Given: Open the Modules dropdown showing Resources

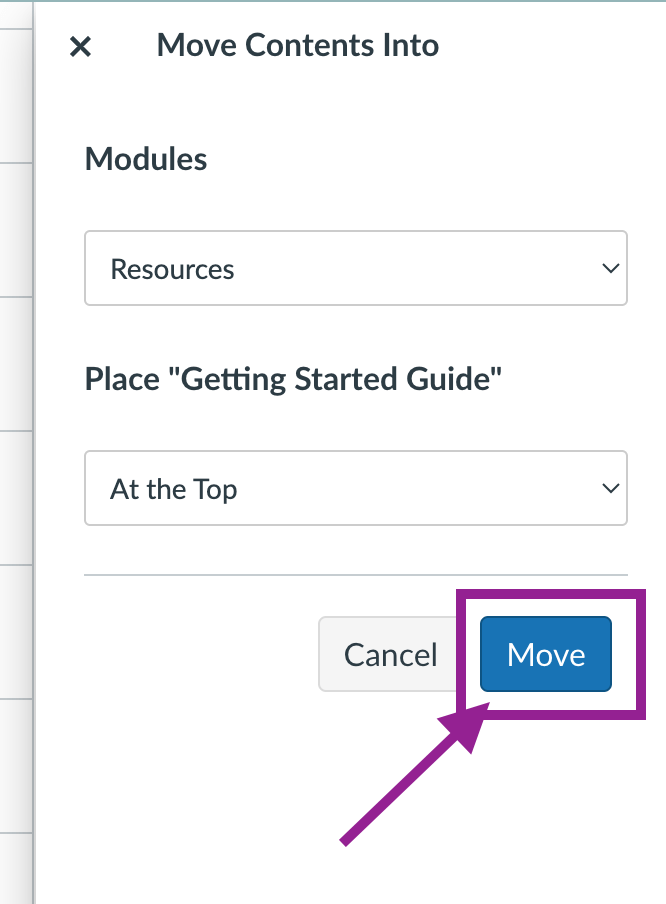Looking at the screenshot, I should [356, 268].
